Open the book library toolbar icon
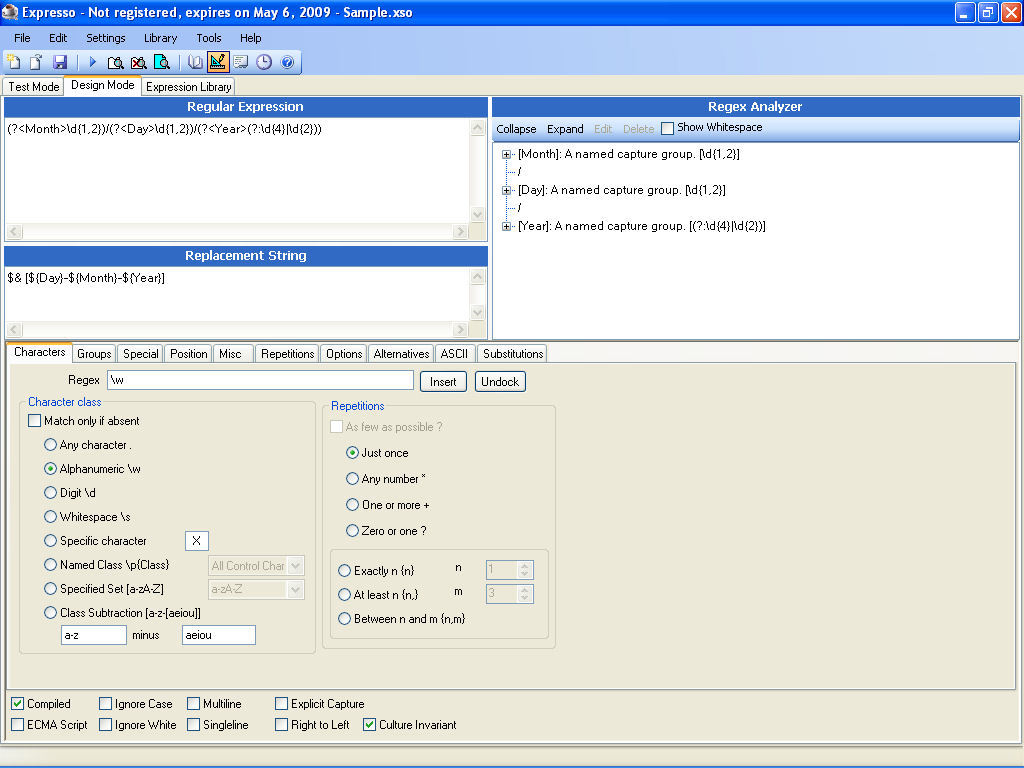This screenshot has height=768, width=1024. [196, 62]
